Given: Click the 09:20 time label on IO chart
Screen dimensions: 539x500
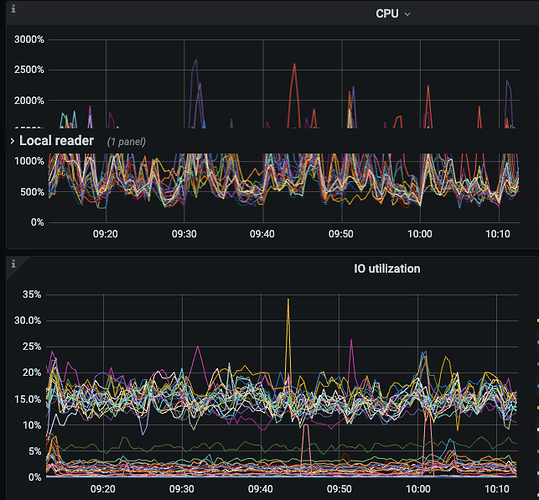Looking at the screenshot, I should [103, 489].
